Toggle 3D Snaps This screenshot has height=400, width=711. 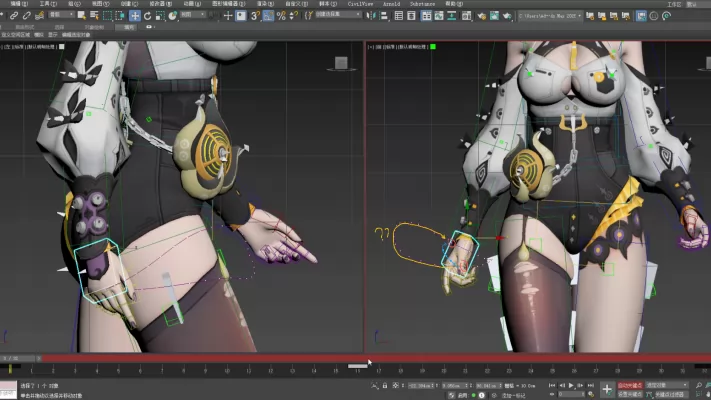click(x=255, y=16)
